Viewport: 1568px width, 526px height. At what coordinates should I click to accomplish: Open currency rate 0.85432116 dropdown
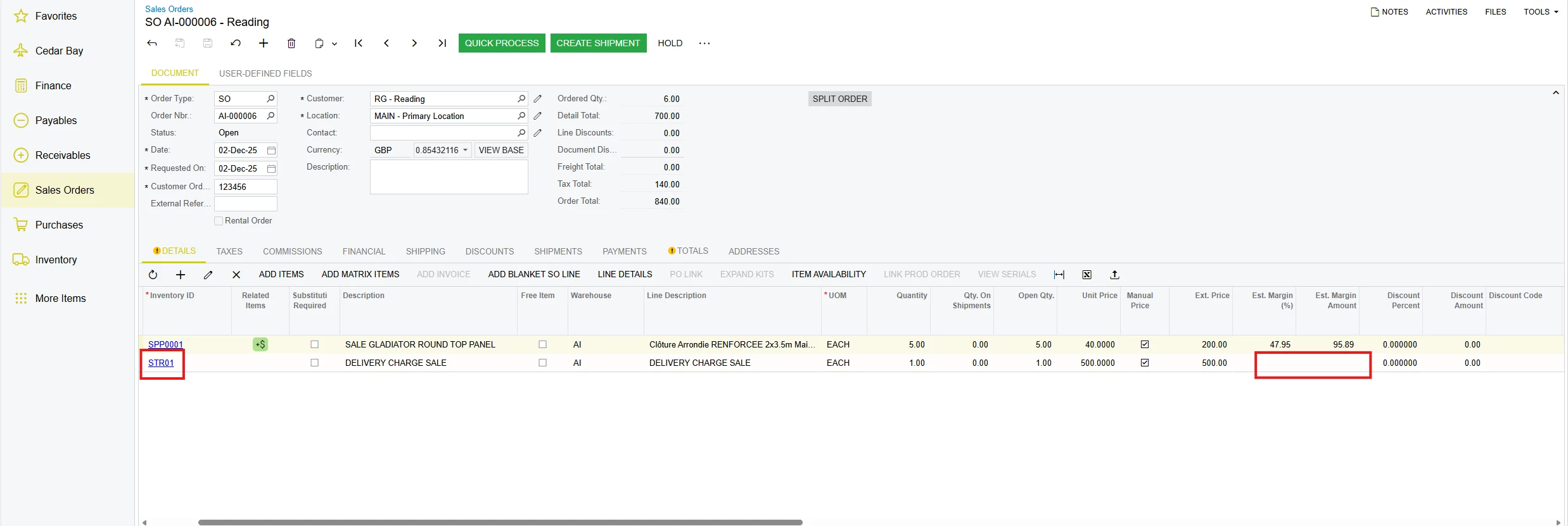(x=466, y=150)
